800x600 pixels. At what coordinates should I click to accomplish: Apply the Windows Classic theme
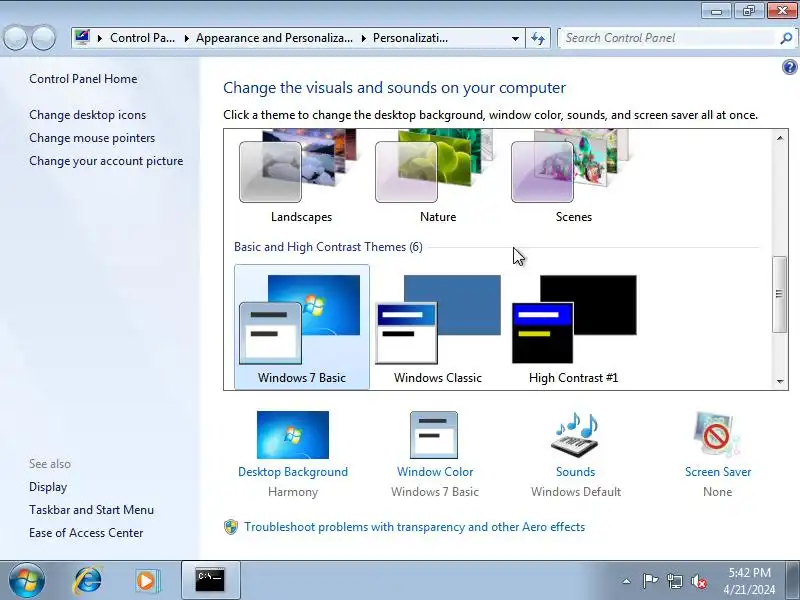point(438,327)
